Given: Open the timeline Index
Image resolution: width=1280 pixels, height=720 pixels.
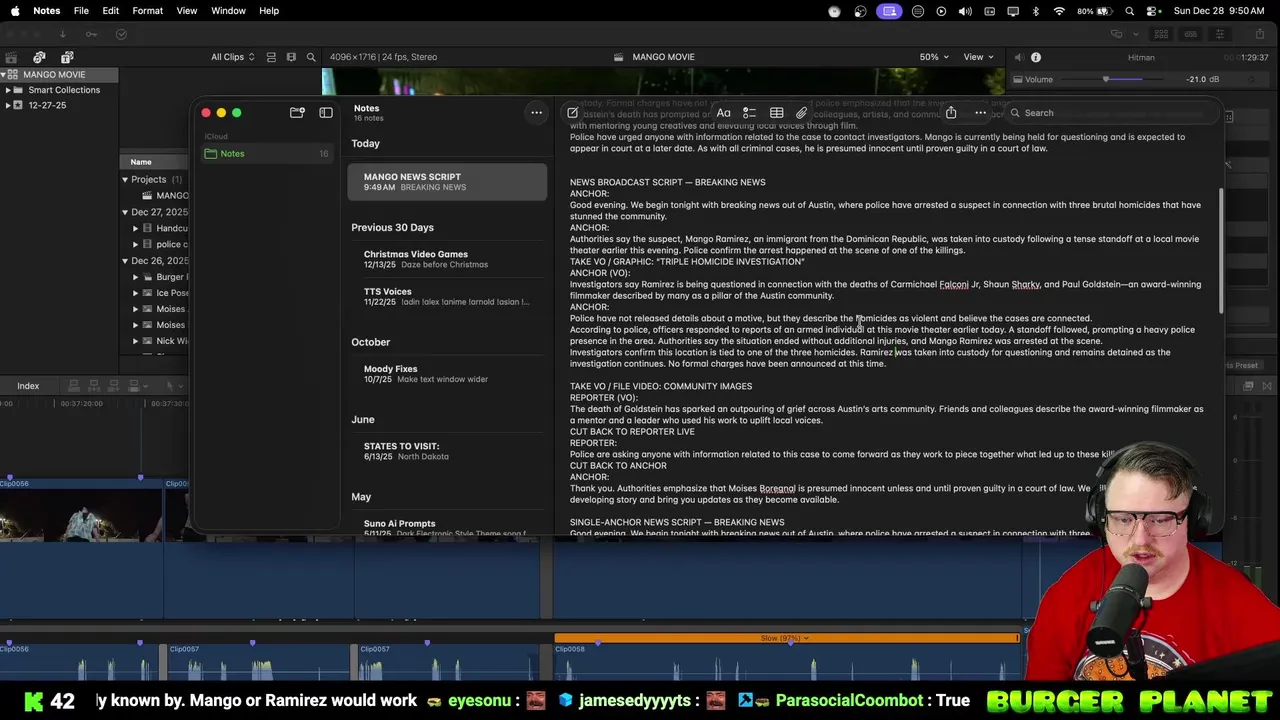Looking at the screenshot, I should click(x=28, y=386).
